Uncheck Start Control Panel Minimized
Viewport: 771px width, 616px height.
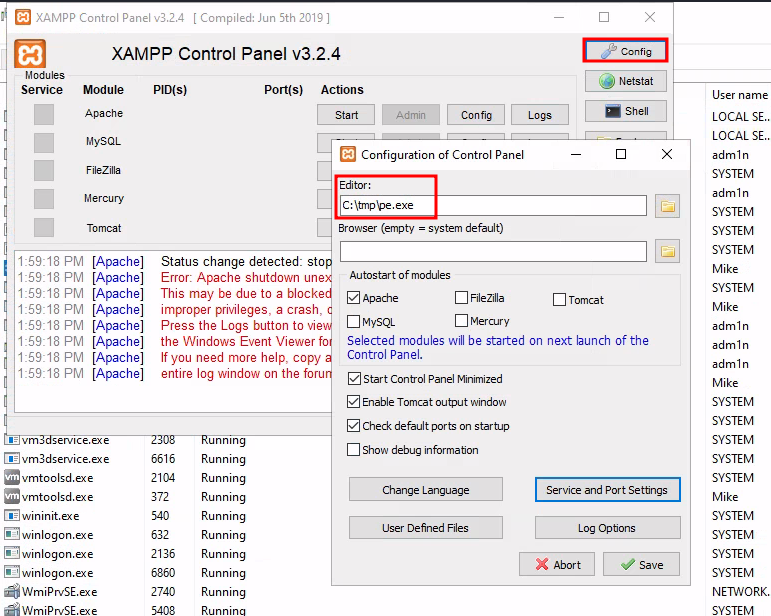click(354, 379)
